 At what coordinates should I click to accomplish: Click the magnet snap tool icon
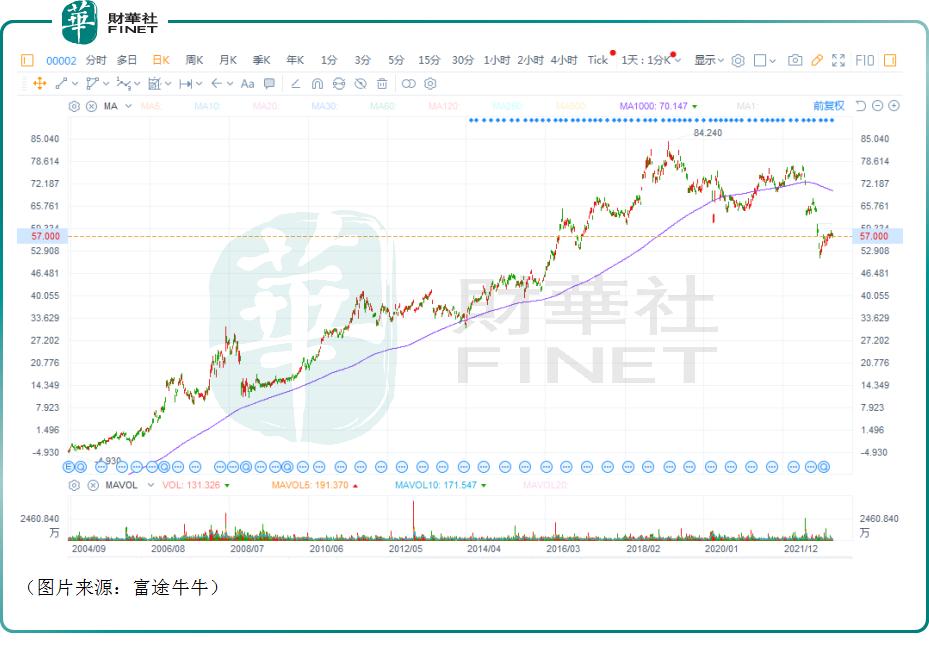click(317, 84)
